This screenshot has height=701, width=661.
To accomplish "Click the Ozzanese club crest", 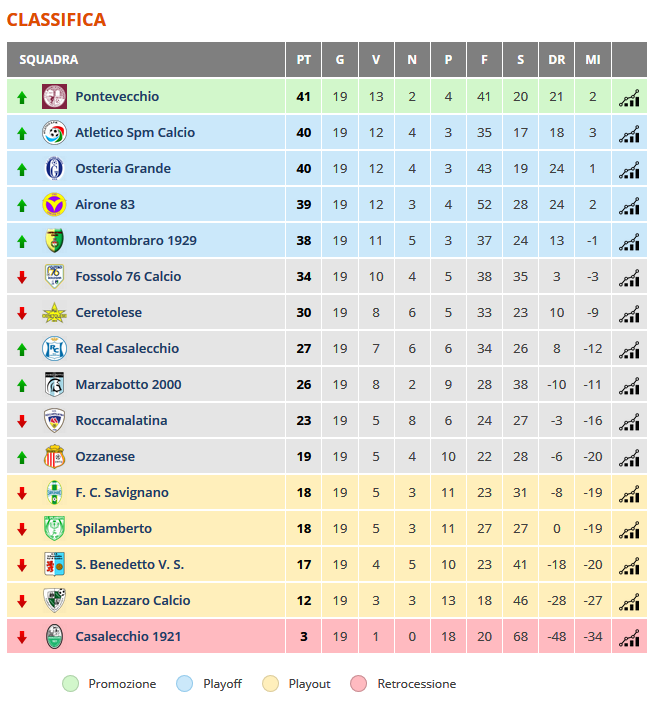I will 55,456.
